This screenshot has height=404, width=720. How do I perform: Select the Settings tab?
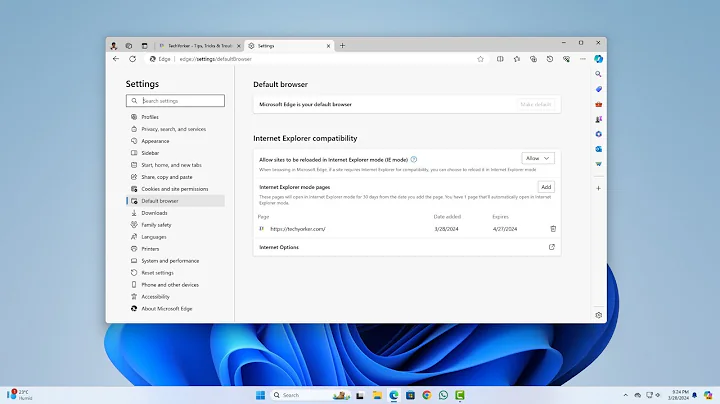coord(289,46)
